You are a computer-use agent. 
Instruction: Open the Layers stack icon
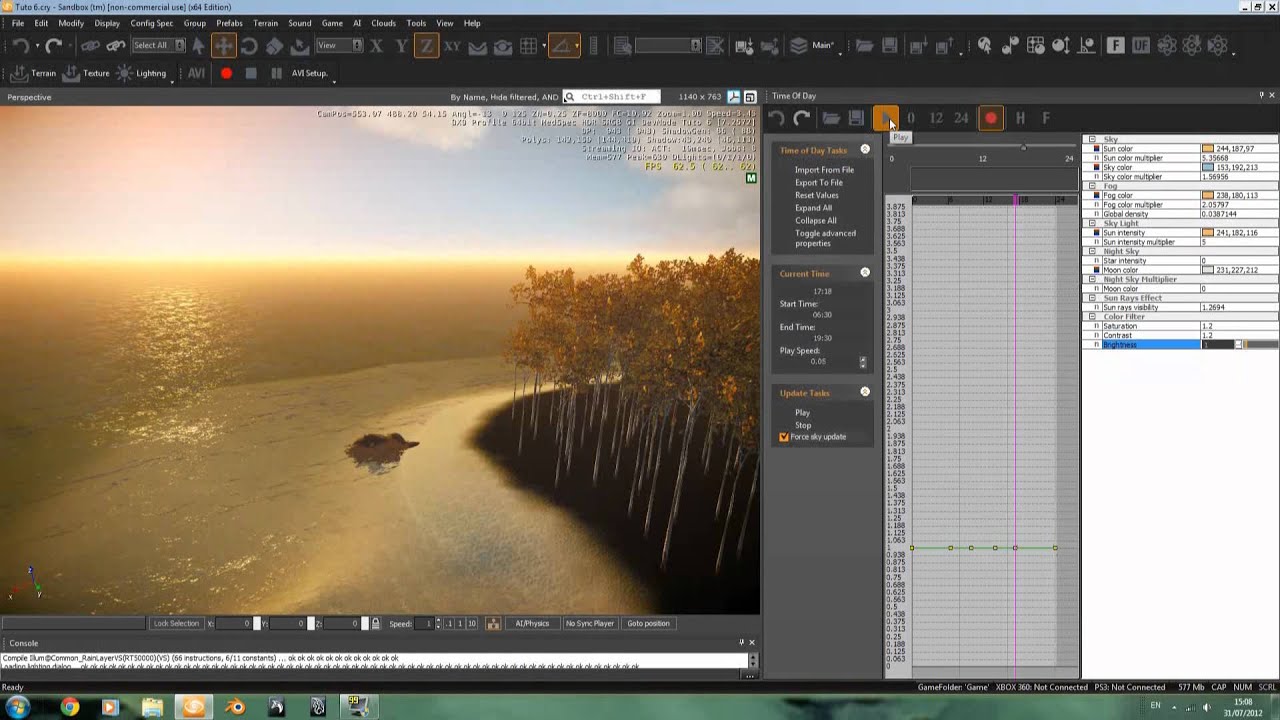tap(799, 46)
